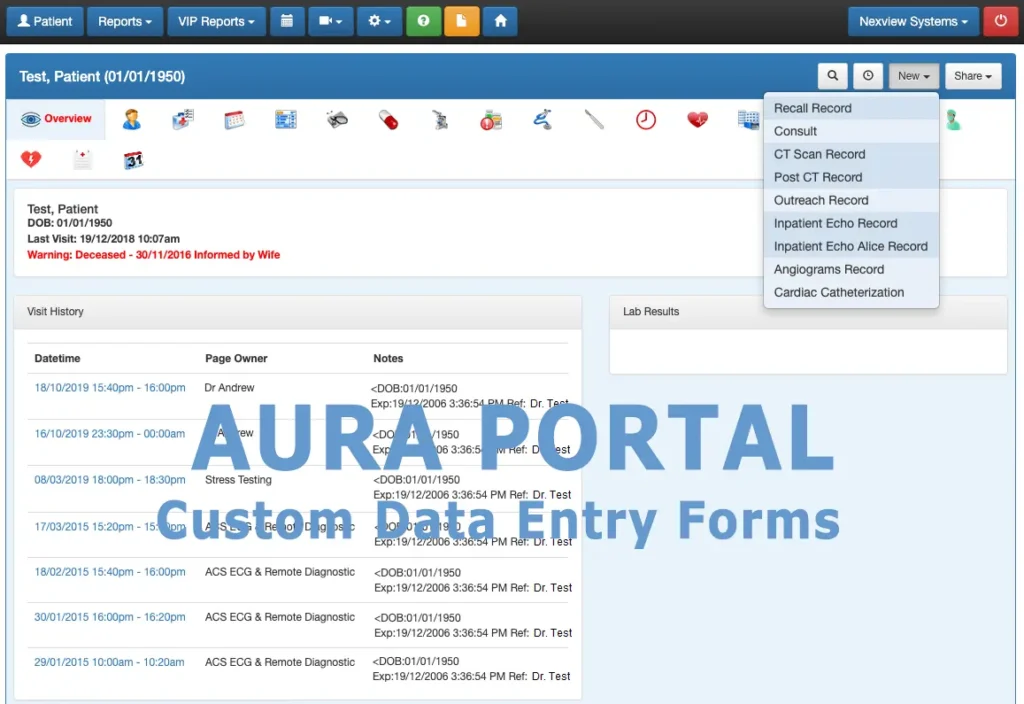This screenshot has width=1024, height=704.
Task: Choose CT Scan Record menu entry
Action: tap(851, 154)
